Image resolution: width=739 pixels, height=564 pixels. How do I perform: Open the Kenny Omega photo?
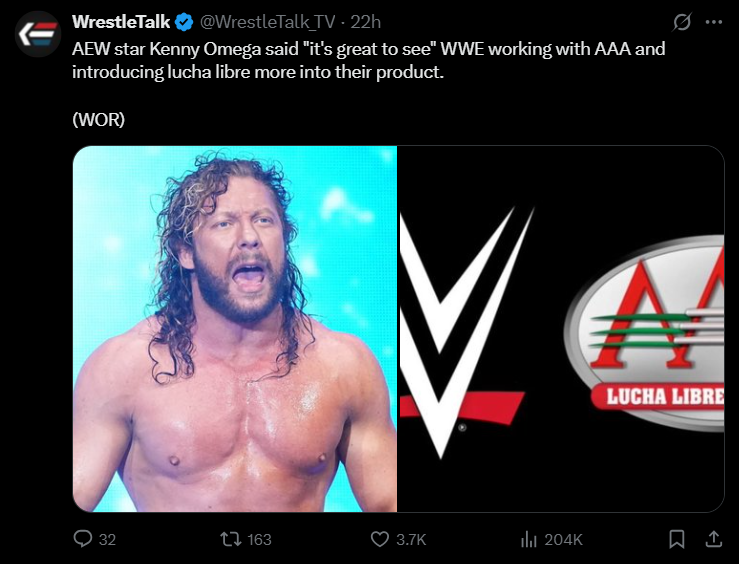[x=235, y=329]
